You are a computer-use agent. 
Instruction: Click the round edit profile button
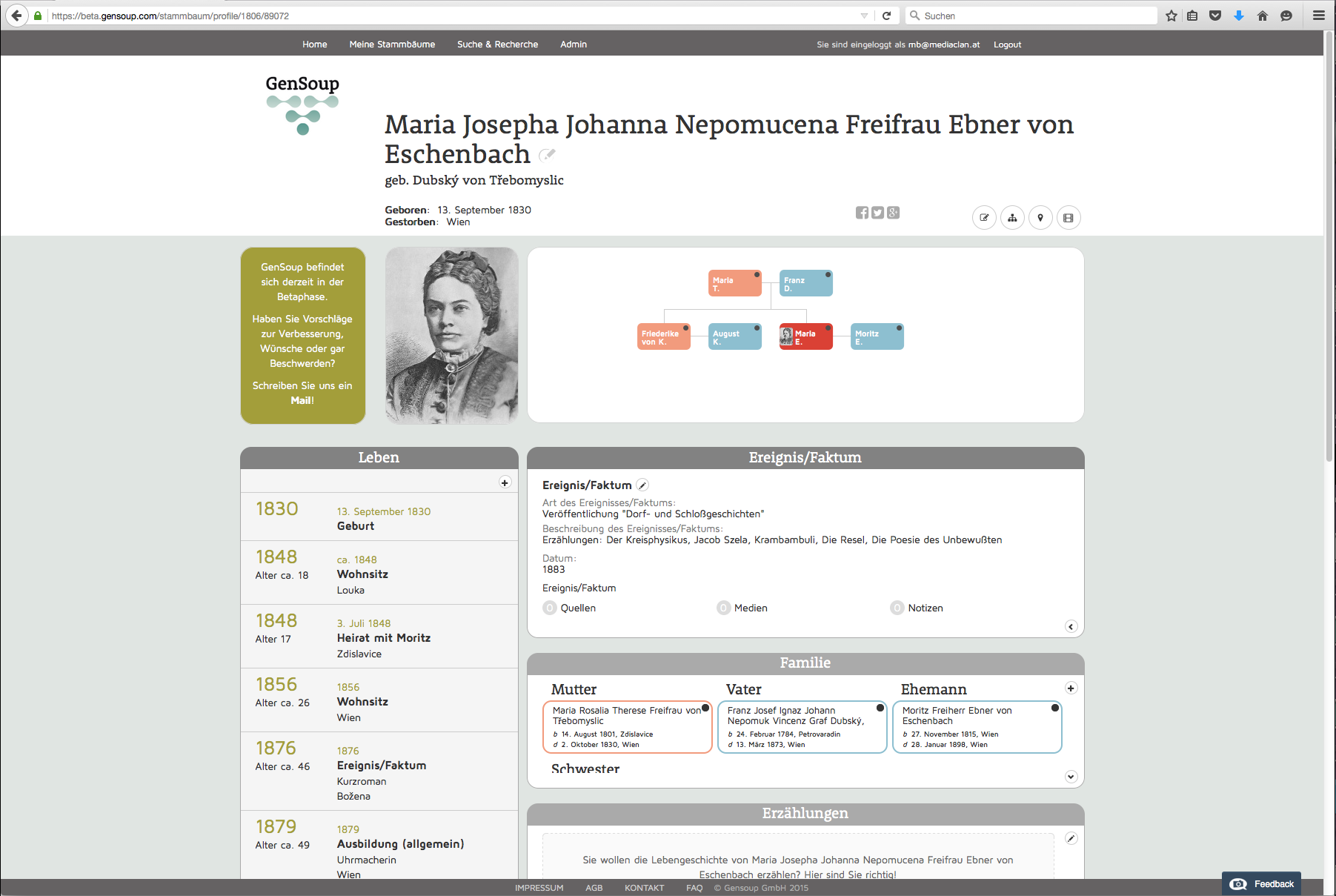(x=984, y=218)
